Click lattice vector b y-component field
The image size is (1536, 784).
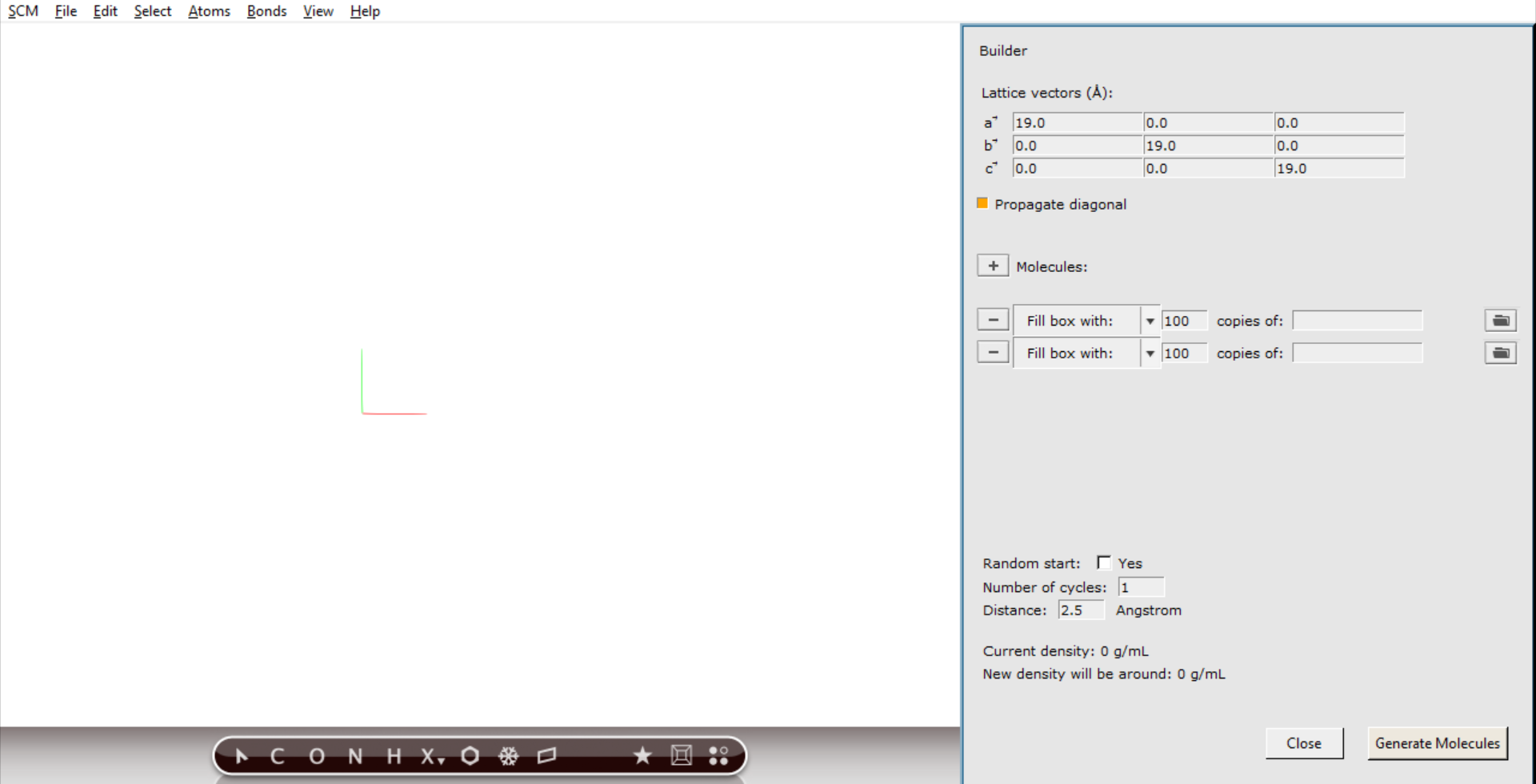(x=1208, y=146)
